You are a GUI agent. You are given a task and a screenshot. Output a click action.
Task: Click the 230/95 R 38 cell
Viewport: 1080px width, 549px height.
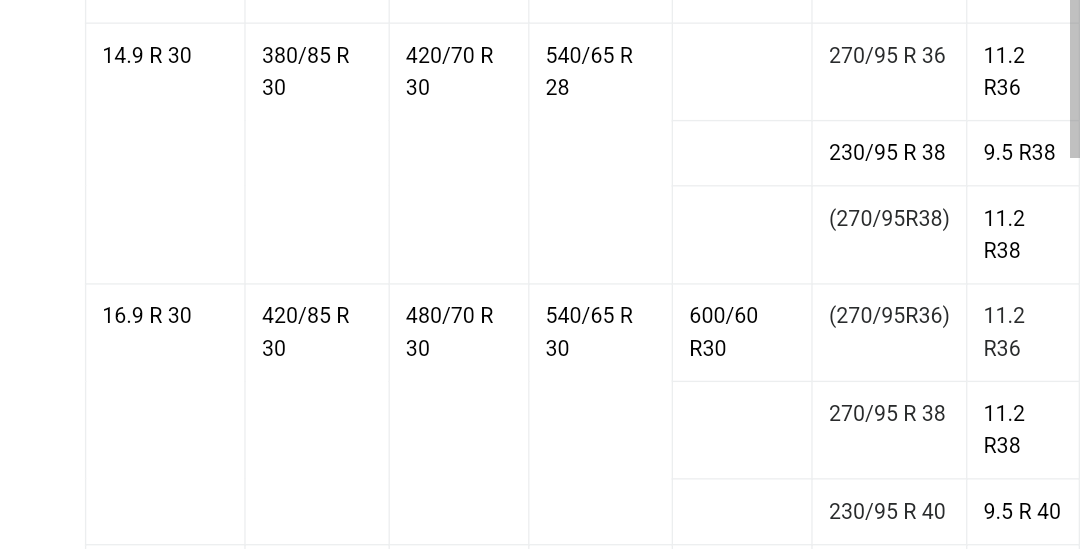coord(887,153)
